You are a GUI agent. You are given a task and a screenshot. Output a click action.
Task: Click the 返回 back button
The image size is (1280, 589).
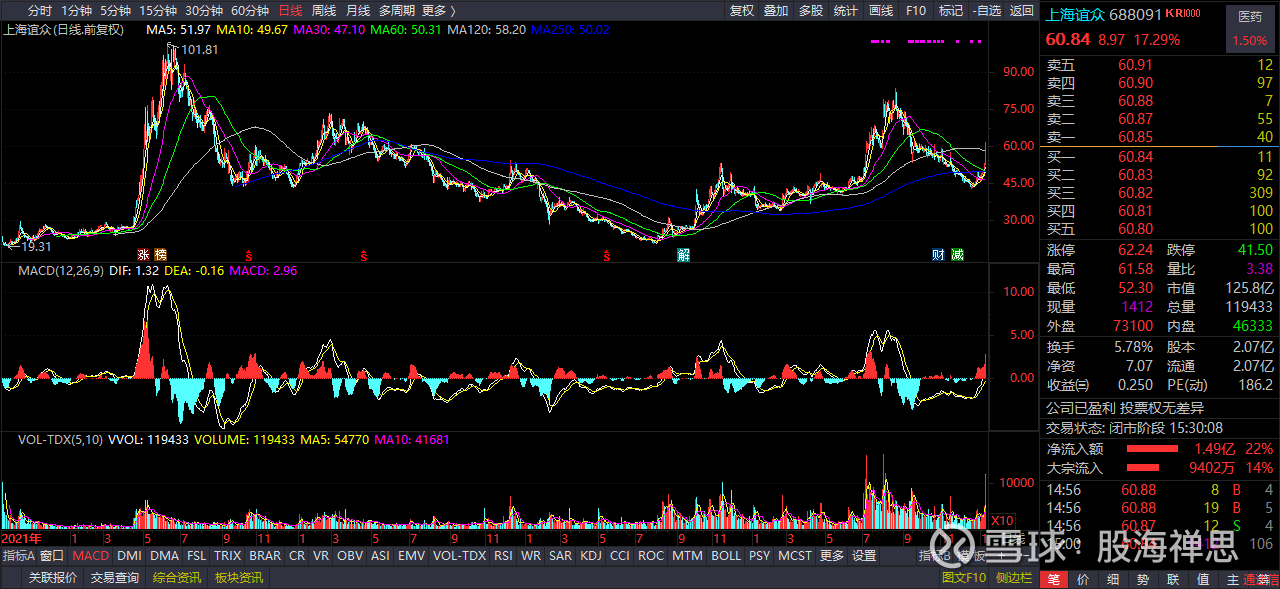1022,11
